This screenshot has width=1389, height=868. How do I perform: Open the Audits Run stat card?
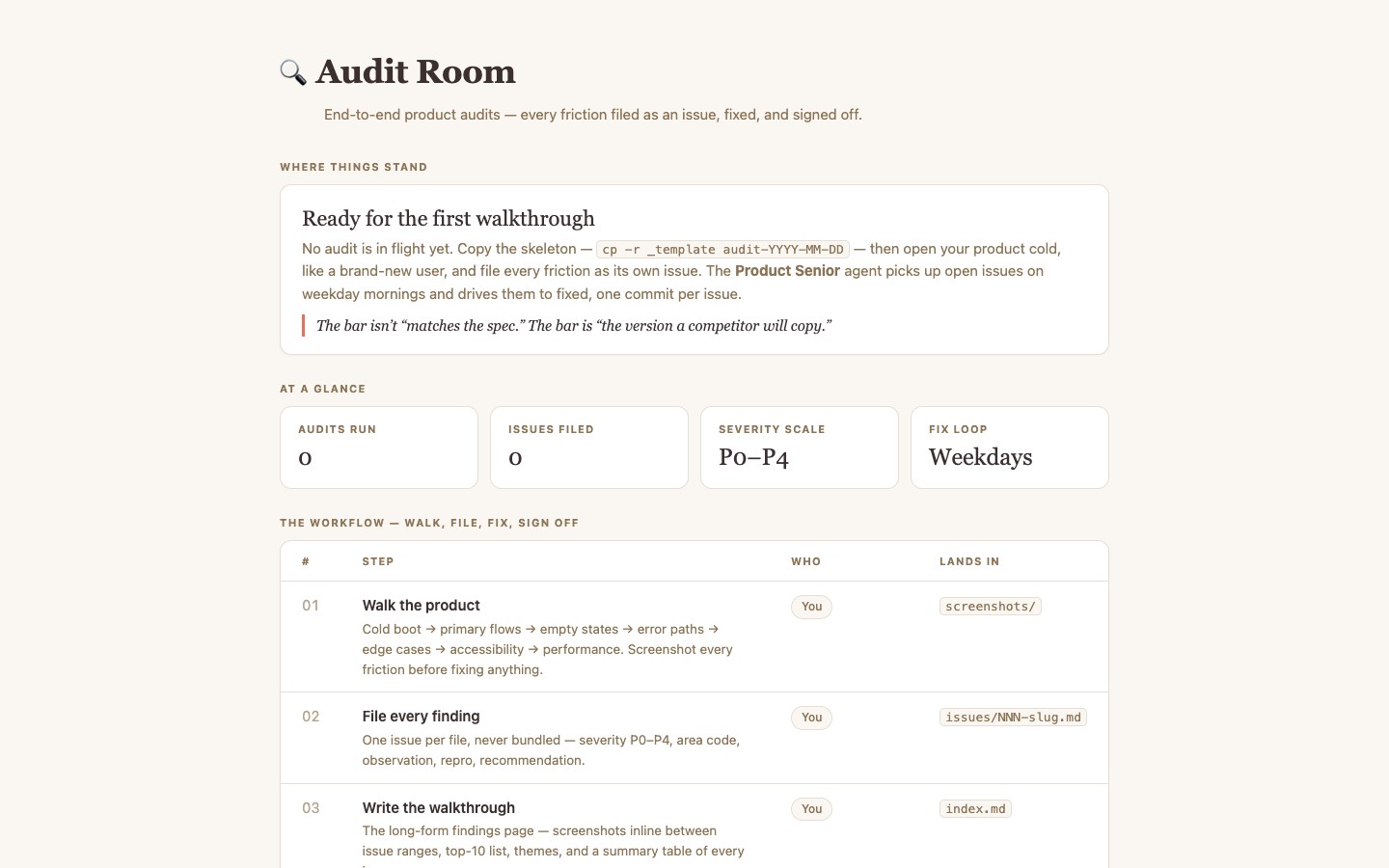pos(379,448)
